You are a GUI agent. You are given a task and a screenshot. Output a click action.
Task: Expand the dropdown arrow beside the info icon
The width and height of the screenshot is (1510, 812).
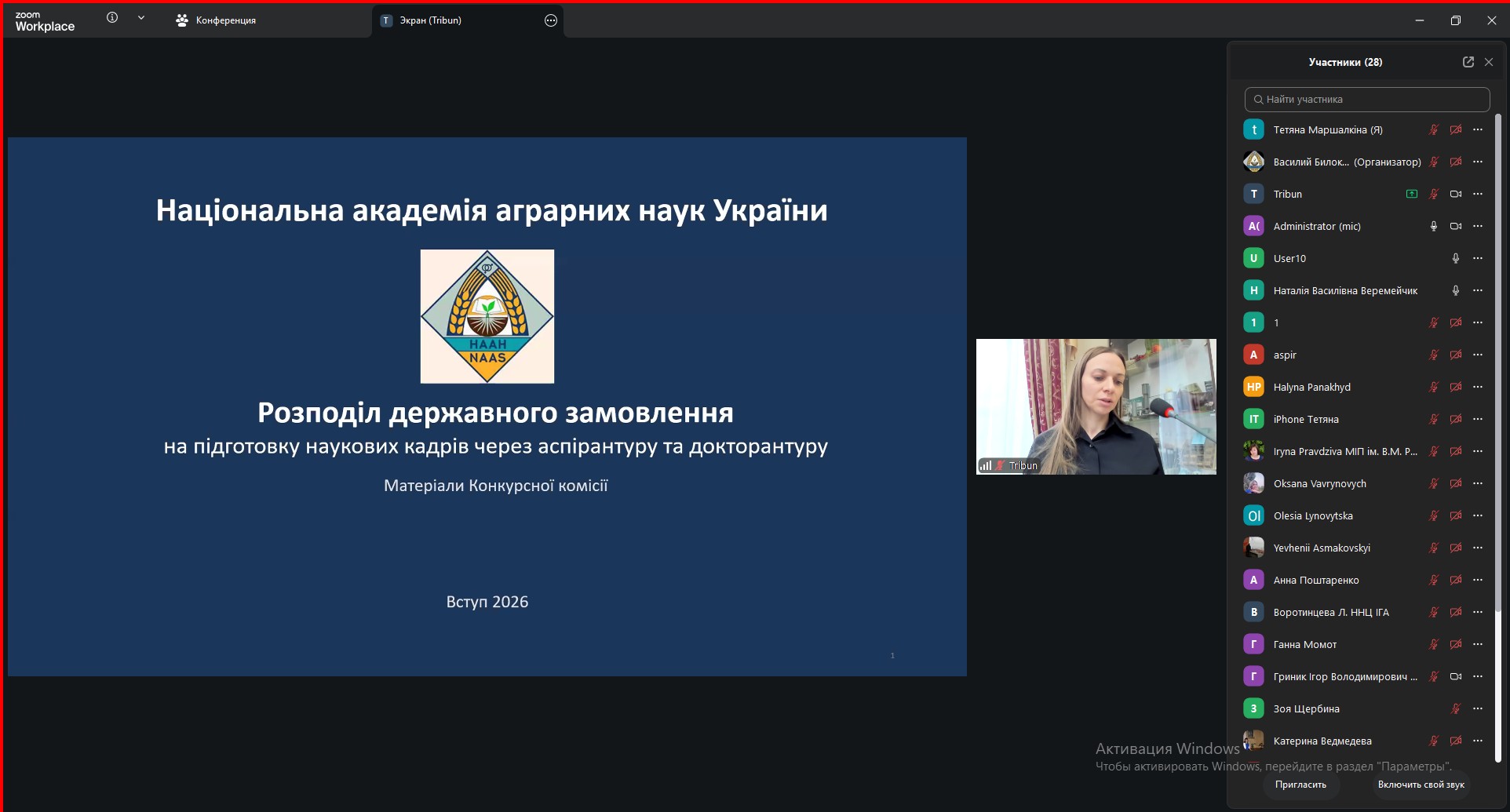[x=141, y=18]
